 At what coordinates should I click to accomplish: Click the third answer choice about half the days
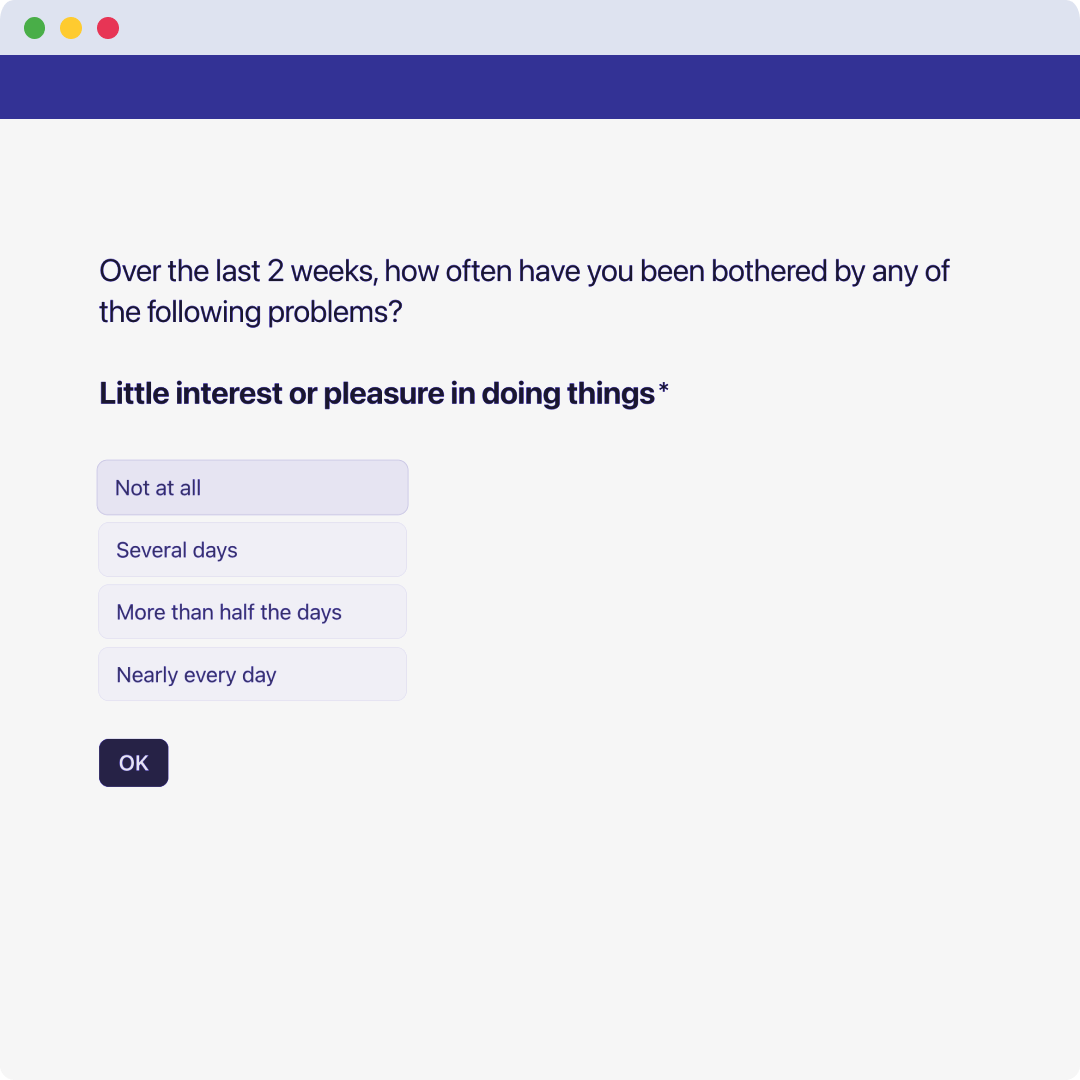pyautogui.click(x=252, y=612)
